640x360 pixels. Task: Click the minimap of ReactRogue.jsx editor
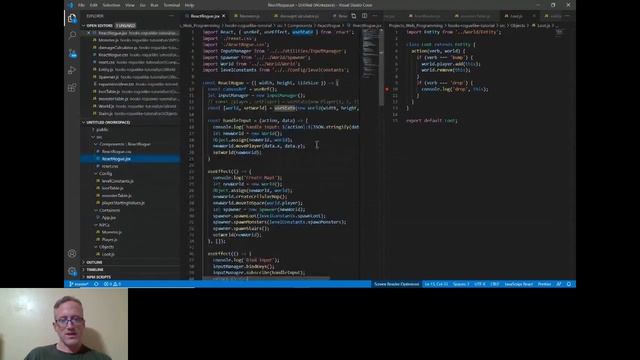coord(370,53)
